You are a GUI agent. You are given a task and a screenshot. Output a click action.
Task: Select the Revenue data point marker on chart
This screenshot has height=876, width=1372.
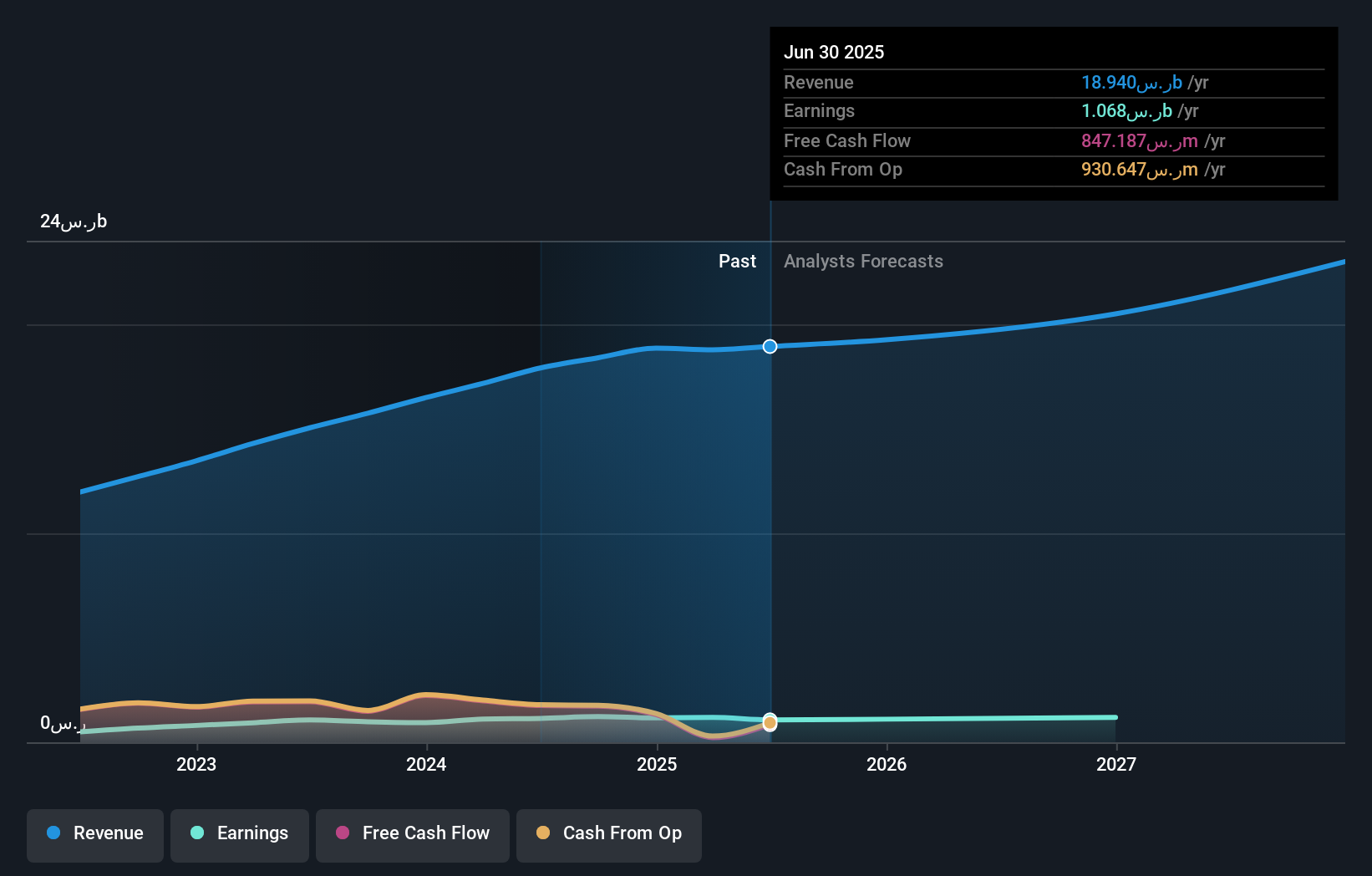tap(770, 346)
